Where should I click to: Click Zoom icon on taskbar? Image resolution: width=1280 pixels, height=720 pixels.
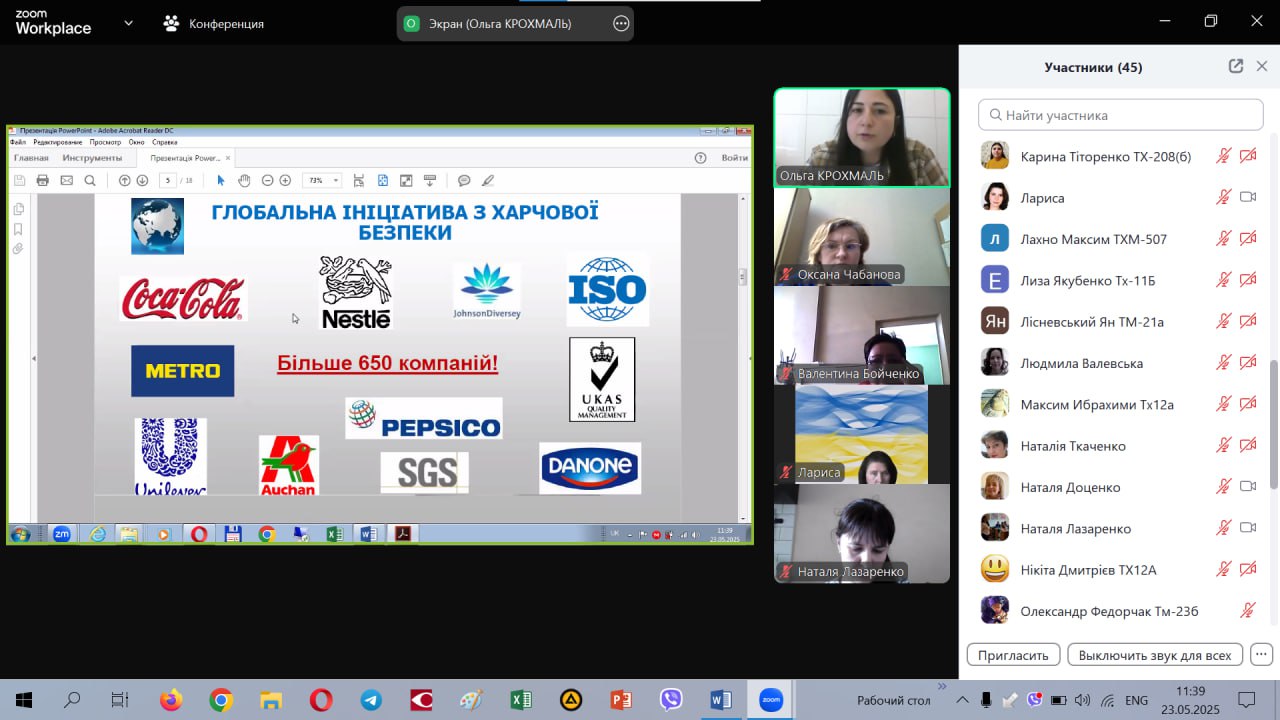tap(771, 700)
